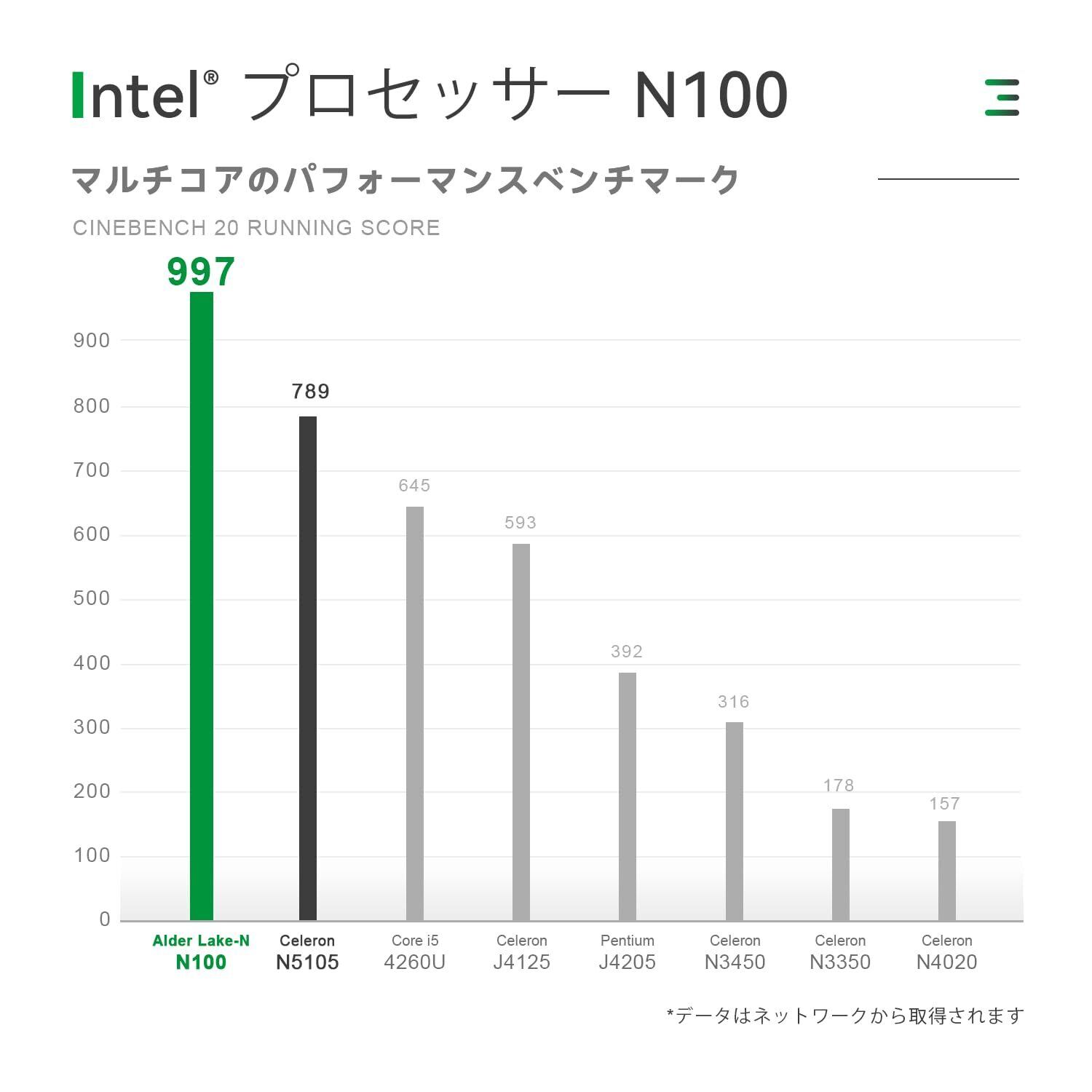Click the 900 y-axis tick label
Image resolution: width=1092 pixels, height=1092 pixels.
pos(92,340)
